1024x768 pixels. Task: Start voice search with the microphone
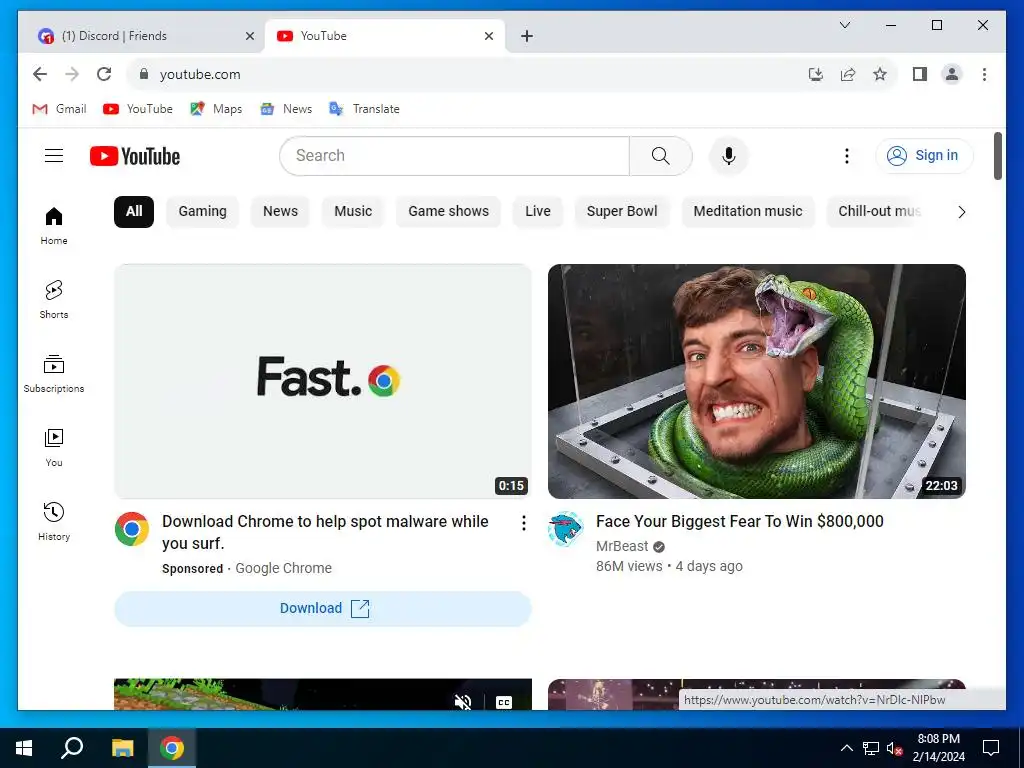[729, 155]
